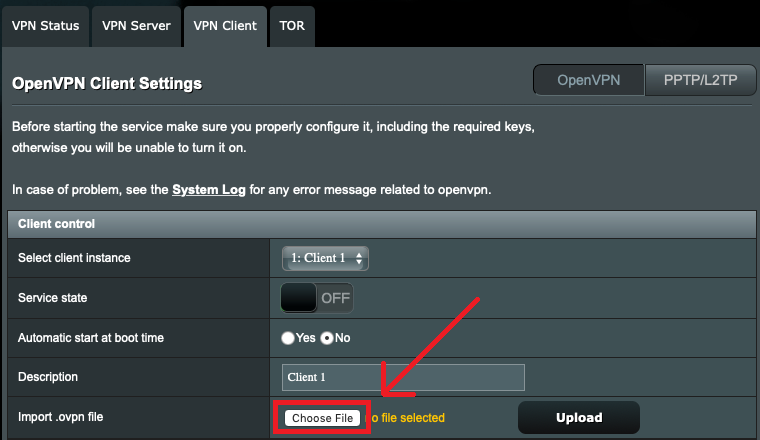
Task: Click the 'No file selected' text
Action: 408,418
